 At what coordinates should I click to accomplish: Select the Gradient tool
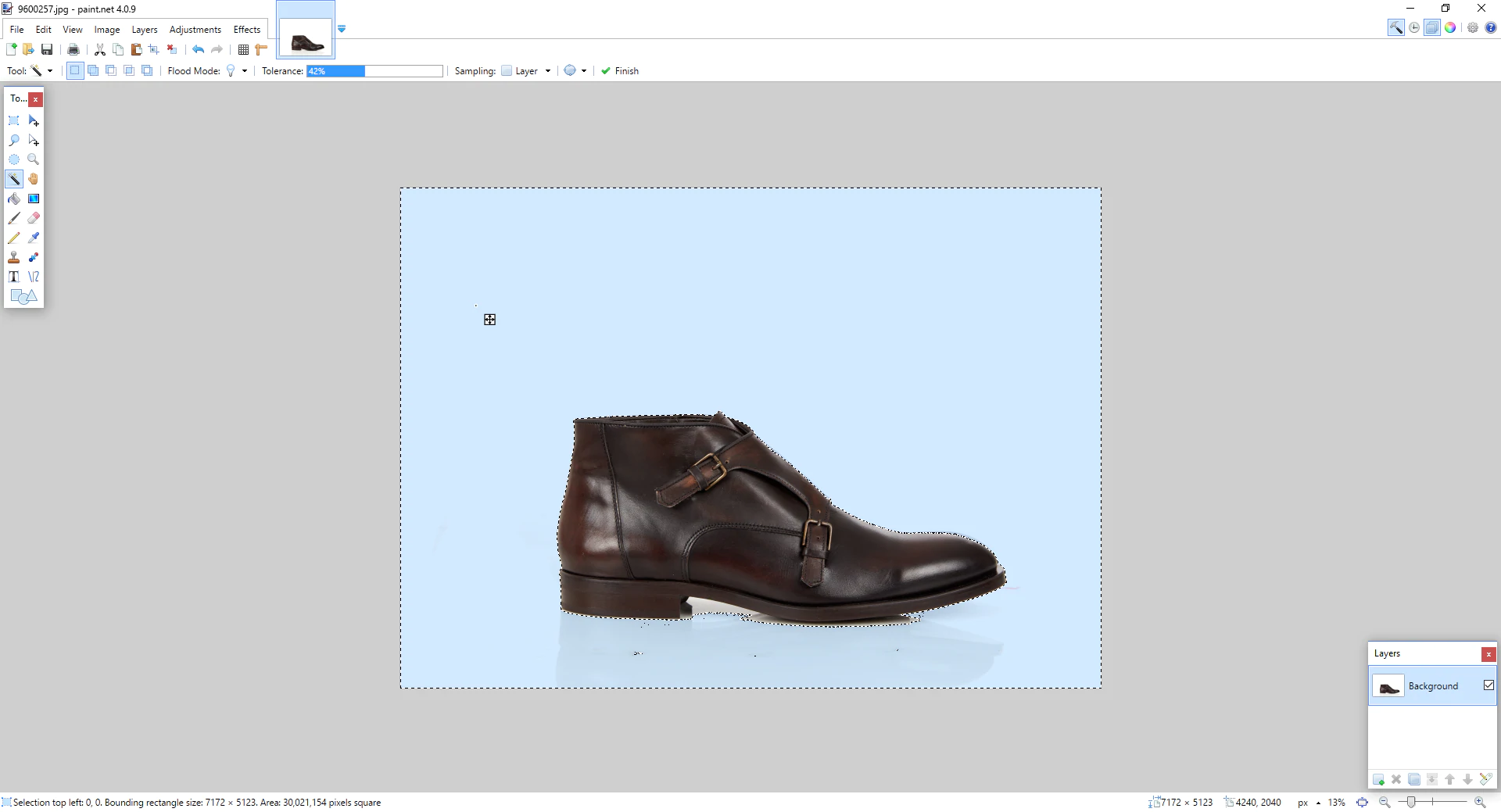pos(34,199)
